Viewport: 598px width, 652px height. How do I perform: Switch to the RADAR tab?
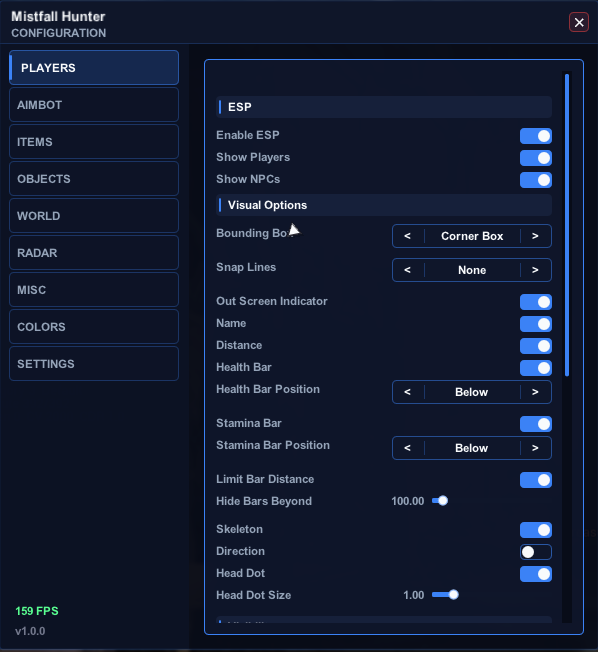pyautogui.click(x=94, y=253)
